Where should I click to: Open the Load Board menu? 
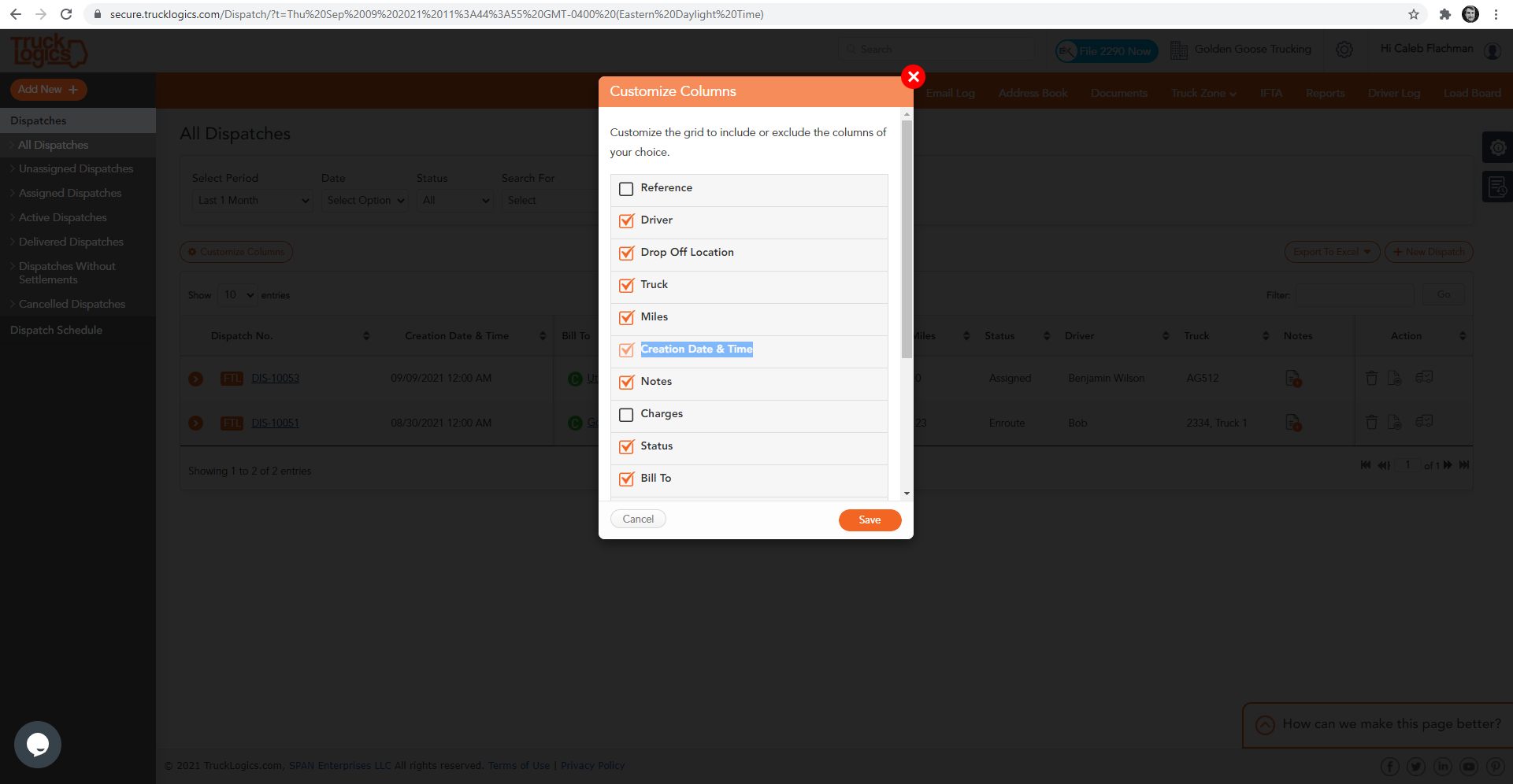(x=1472, y=93)
